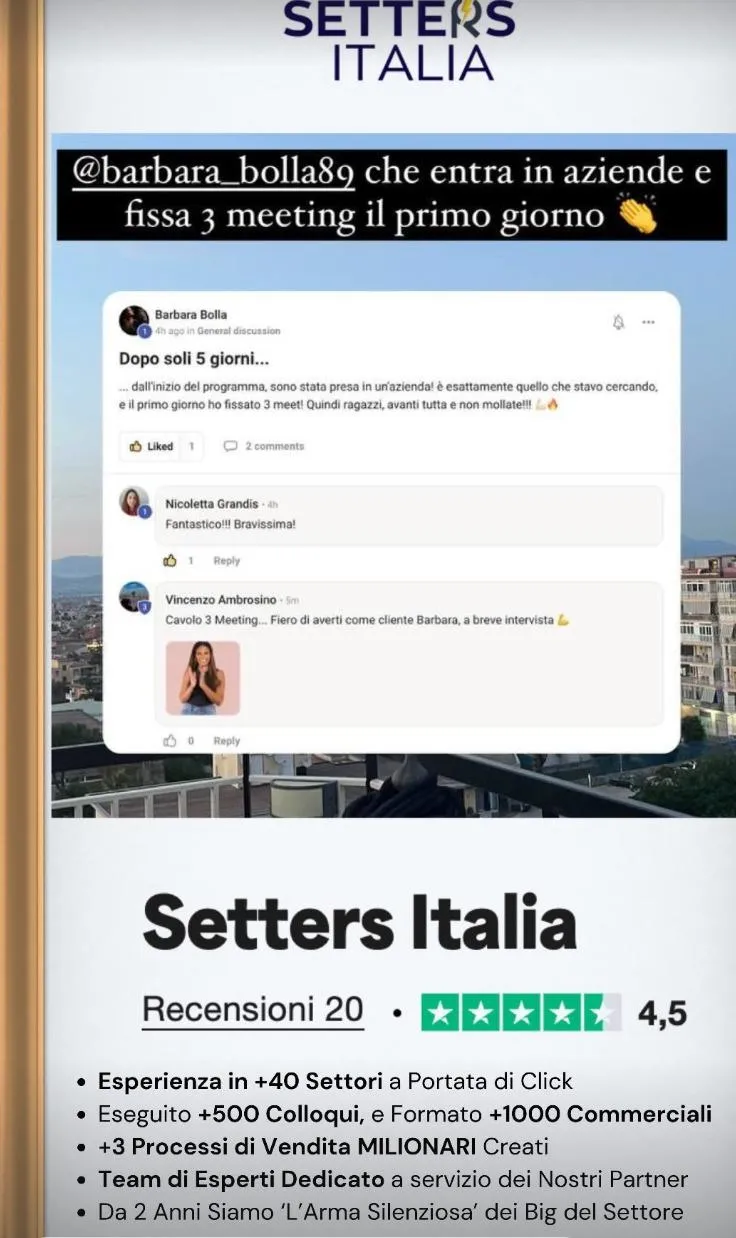Click the green star rating bar
The height and width of the screenshot is (1238, 736).
click(x=520, y=1012)
